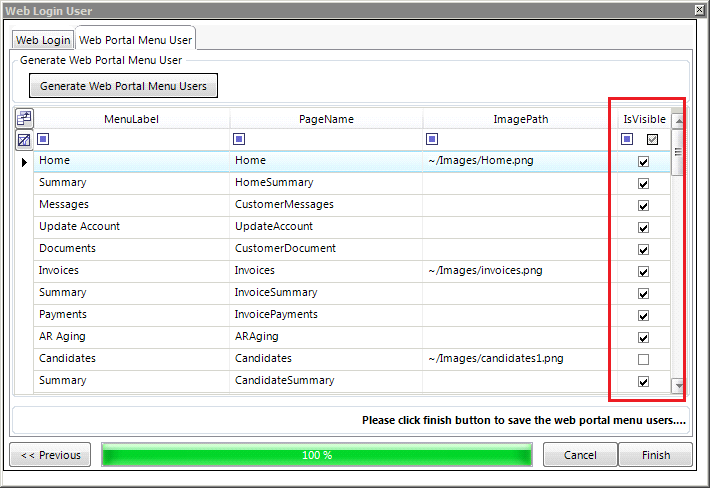This screenshot has height=488, width=710.
Task: Select the CustomerDocument cell
Action: [x=326, y=249]
